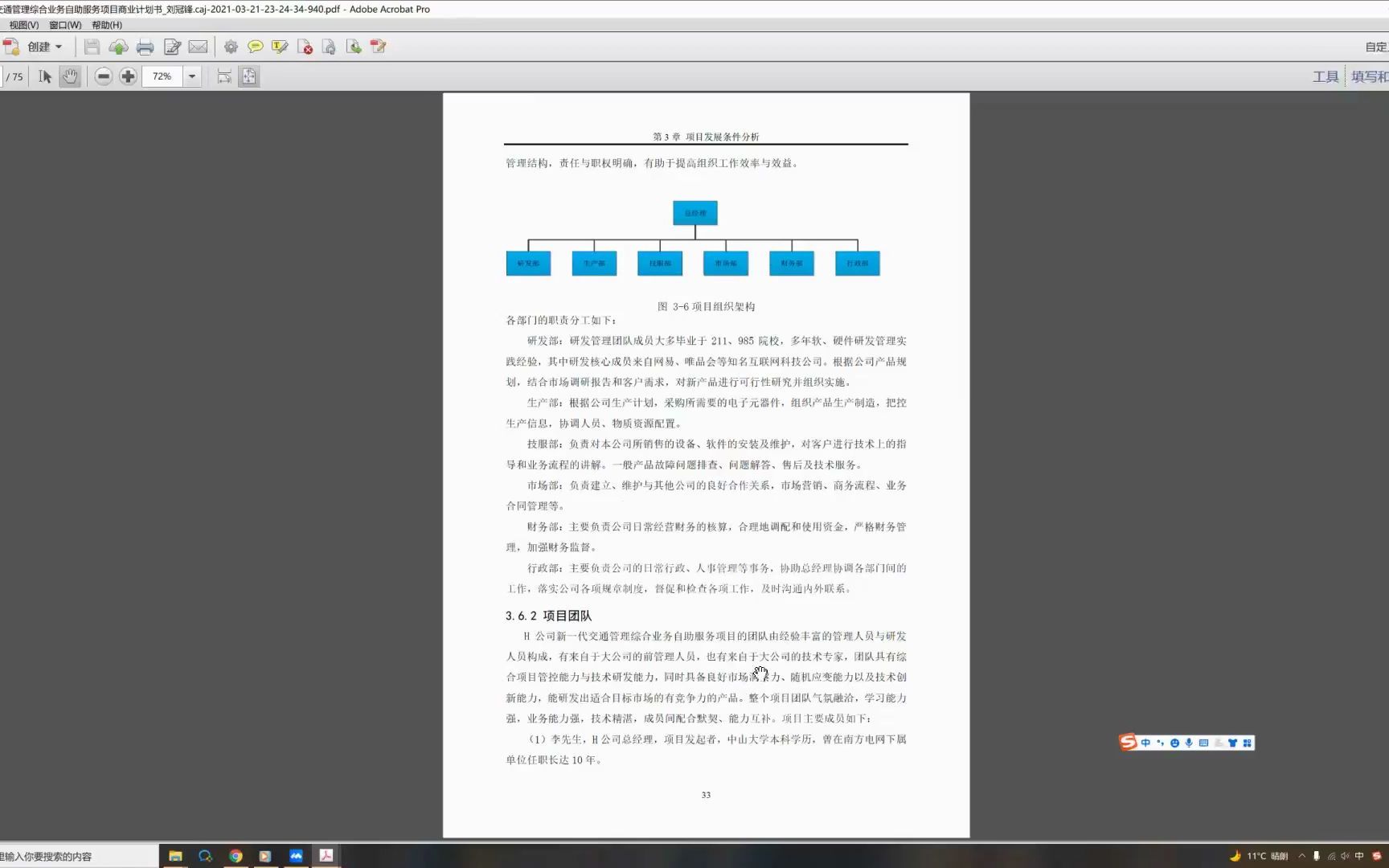Click the 总经理 box in org chart
Screen dimensions: 1389x868
coord(695,213)
